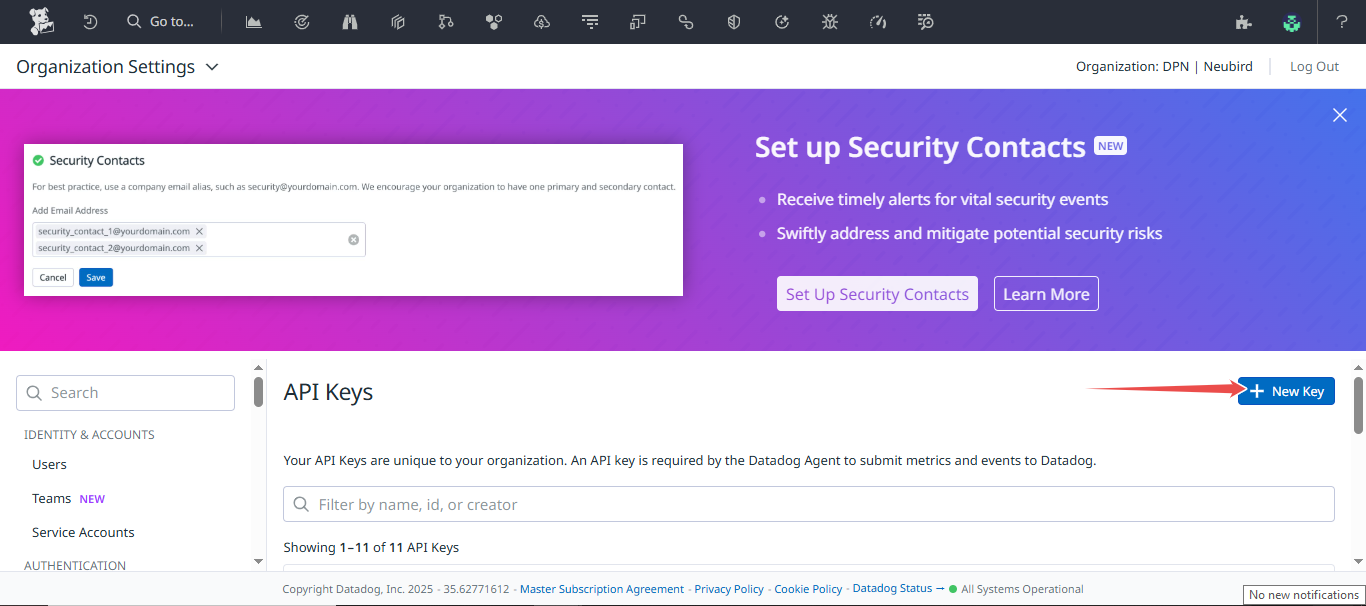Open the Infrastructure layers icon
Viewport: 1366px width, 606px height.
coord(397,21)
